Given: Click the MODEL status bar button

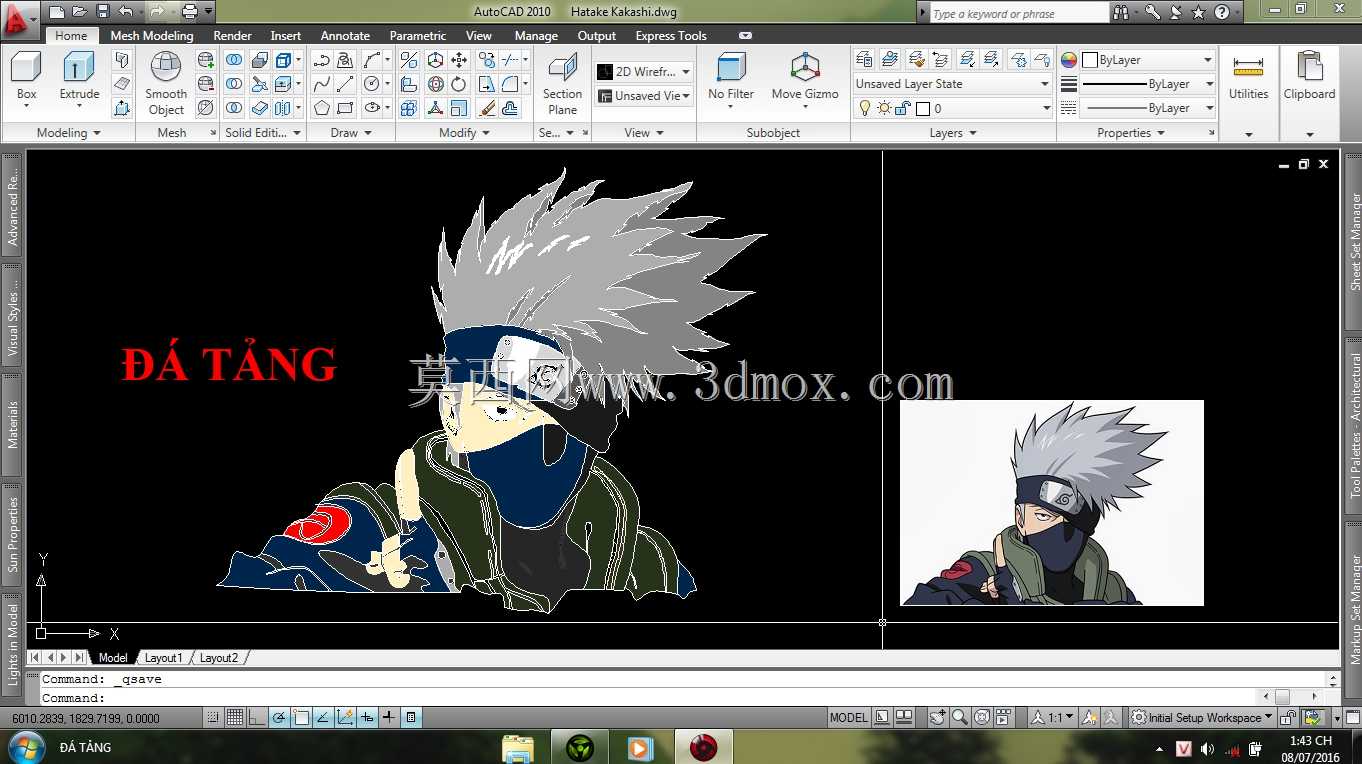Looking at the screenshot, I should [x=849, y=717].
